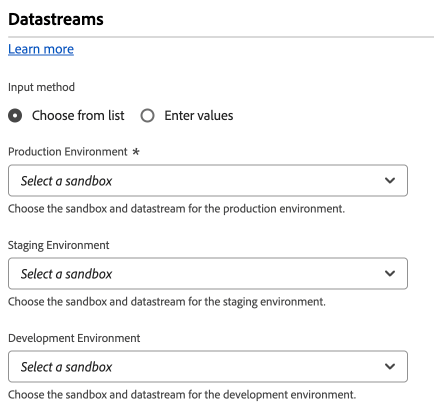
Task: Click the Development Environment dropdown chevron
Action: click(x=390, y=367)
